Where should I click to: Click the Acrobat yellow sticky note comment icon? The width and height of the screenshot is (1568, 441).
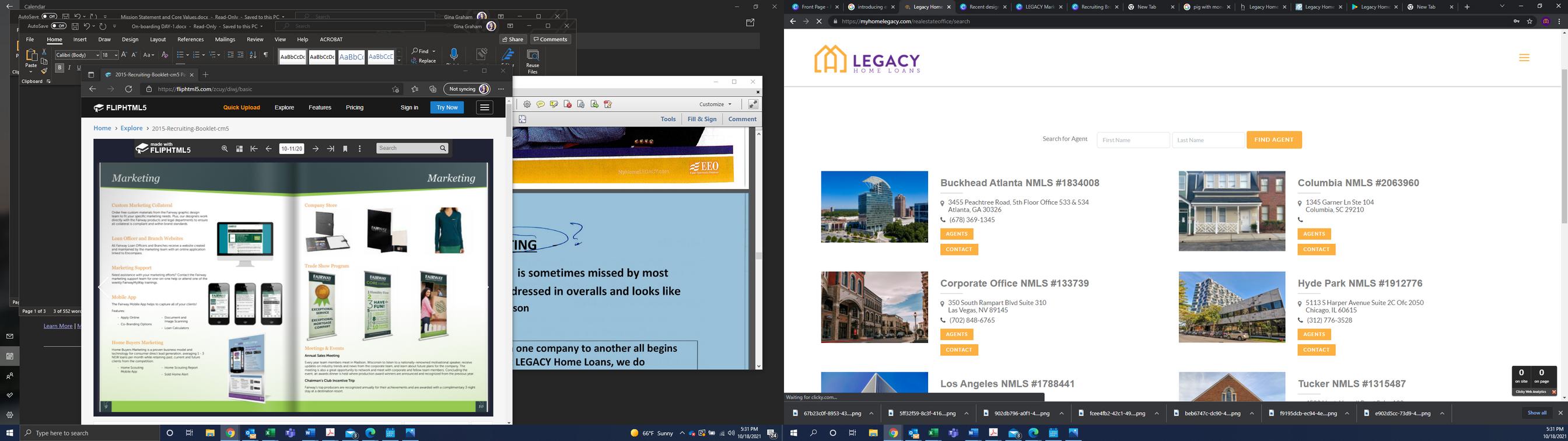pyautogui.click(x=540, y=104)
